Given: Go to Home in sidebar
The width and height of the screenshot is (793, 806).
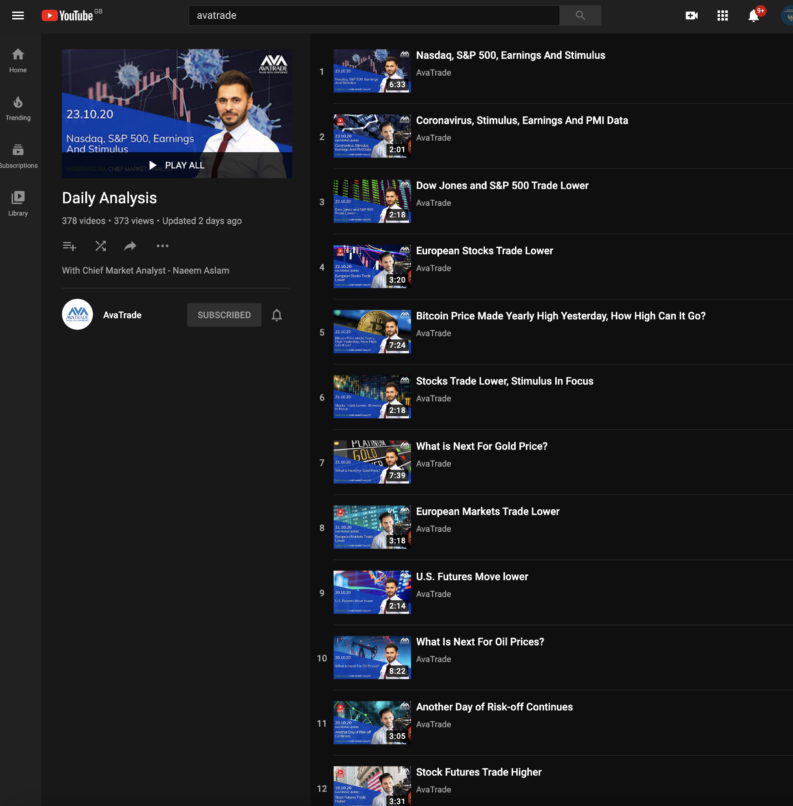Looking at the screenshot, I should point(18,60).
